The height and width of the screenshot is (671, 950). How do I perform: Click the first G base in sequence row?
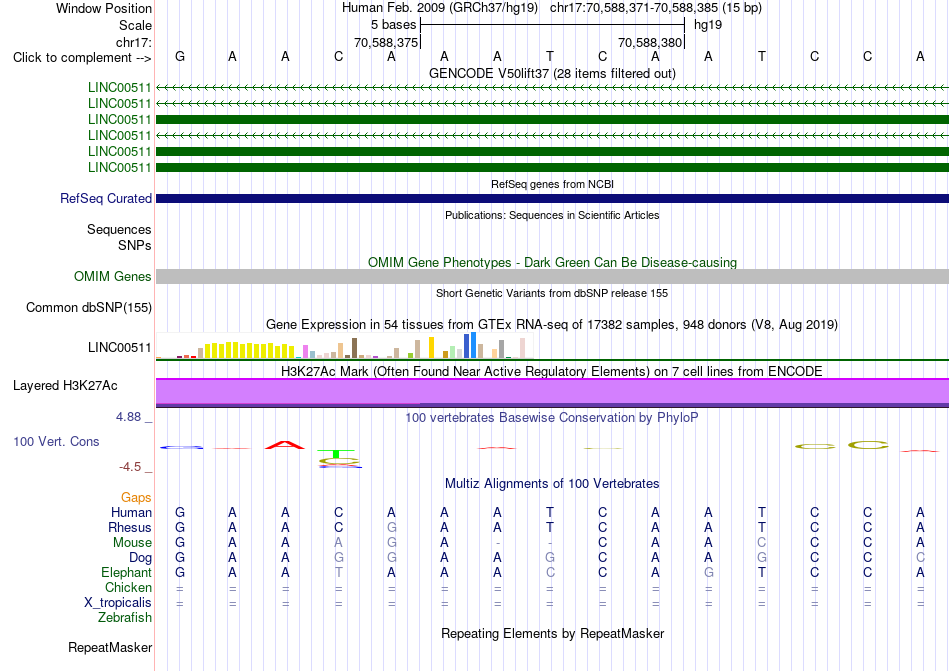(180, 57)
